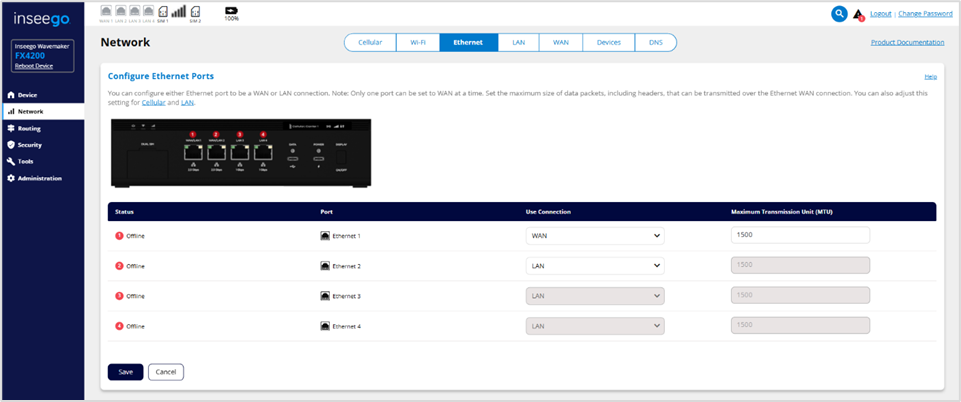Switch to the DNS tab
961x402 pixels.
click(x=655, y=43)
